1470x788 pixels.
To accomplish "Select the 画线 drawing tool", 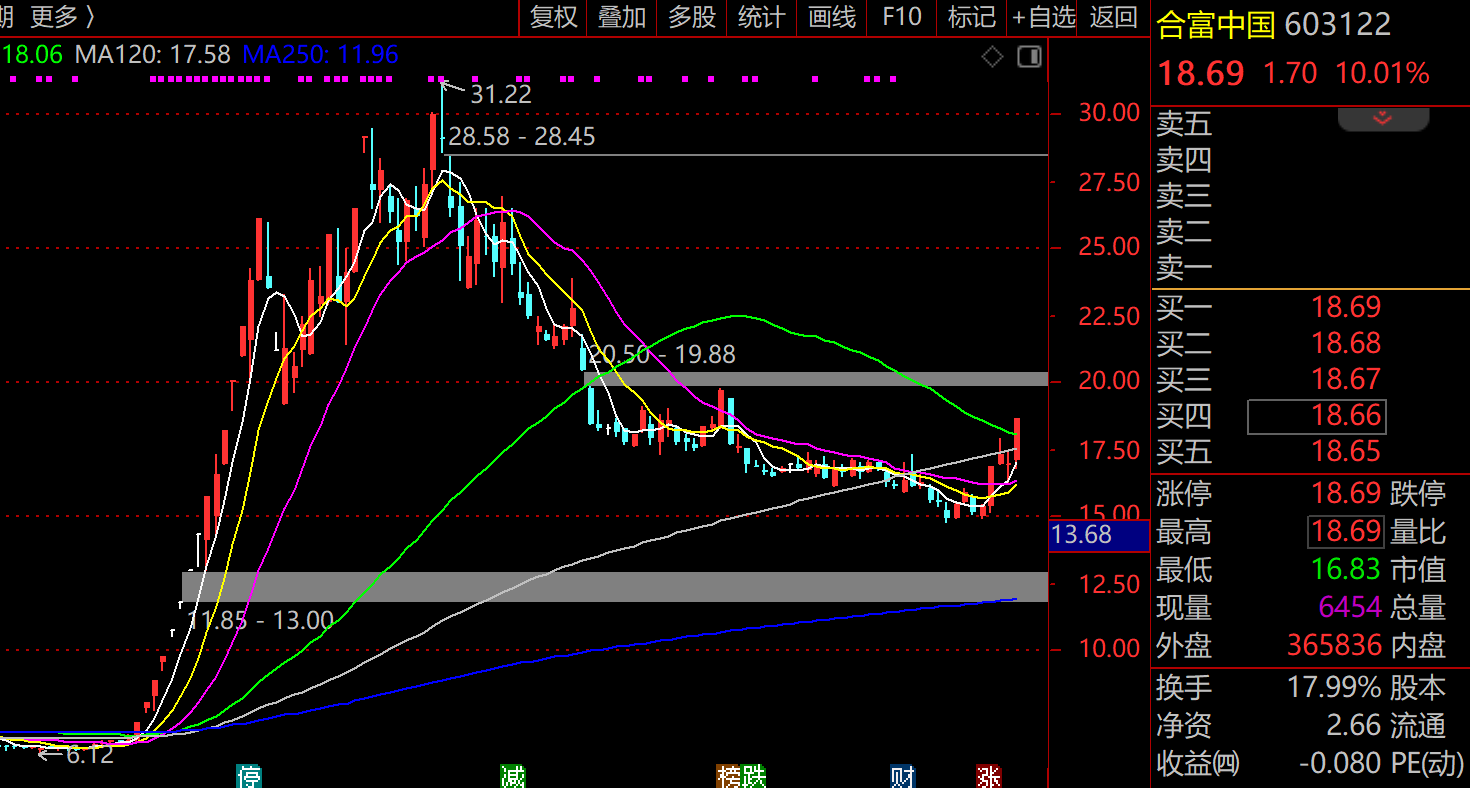I will (832, 17).
